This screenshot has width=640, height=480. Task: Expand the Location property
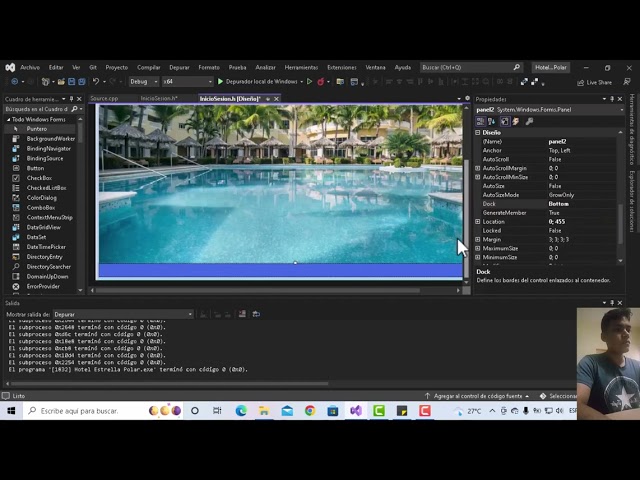point(478,222)
